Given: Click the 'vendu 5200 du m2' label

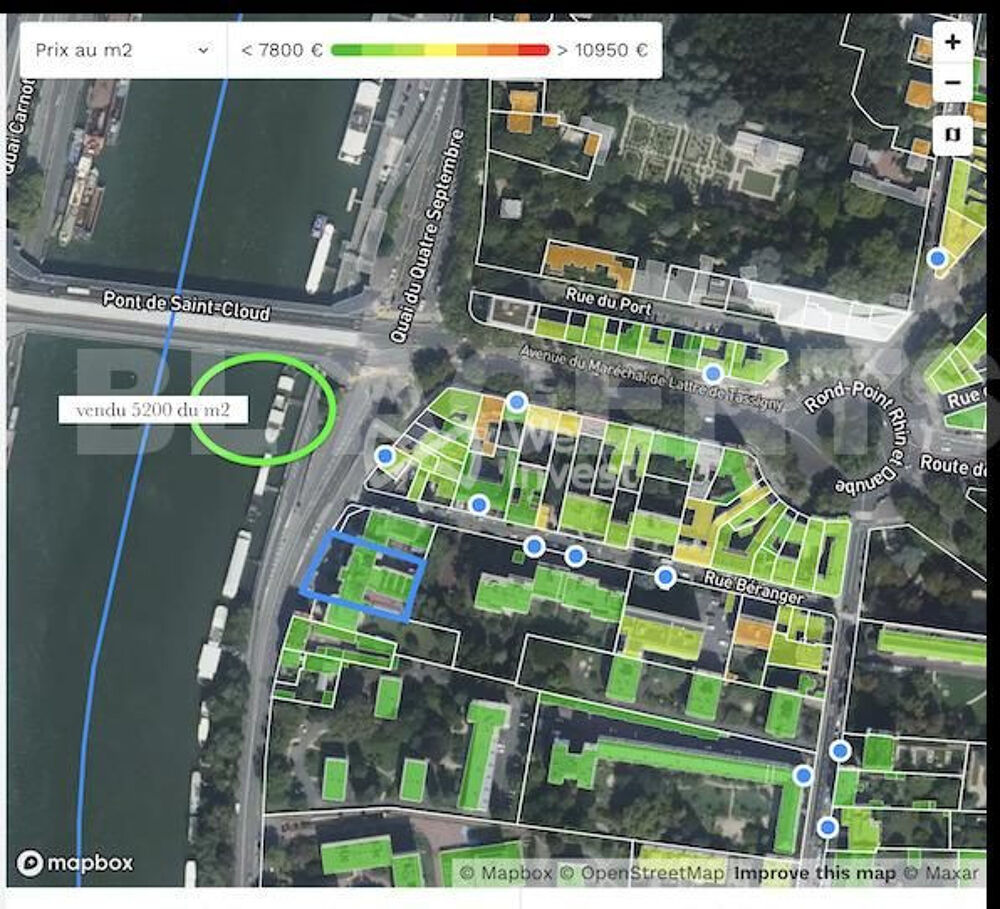Looking at the screenshot, I should click(152, 410).
